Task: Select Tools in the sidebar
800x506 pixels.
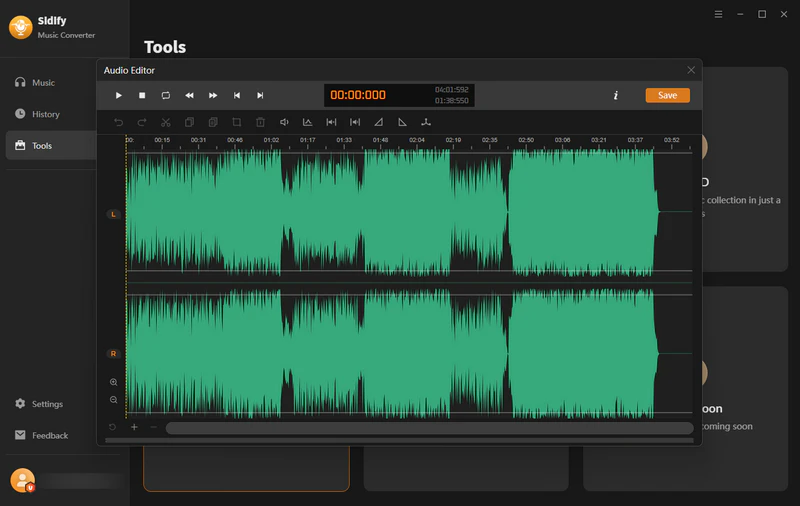Action: [x=51, y=145]
